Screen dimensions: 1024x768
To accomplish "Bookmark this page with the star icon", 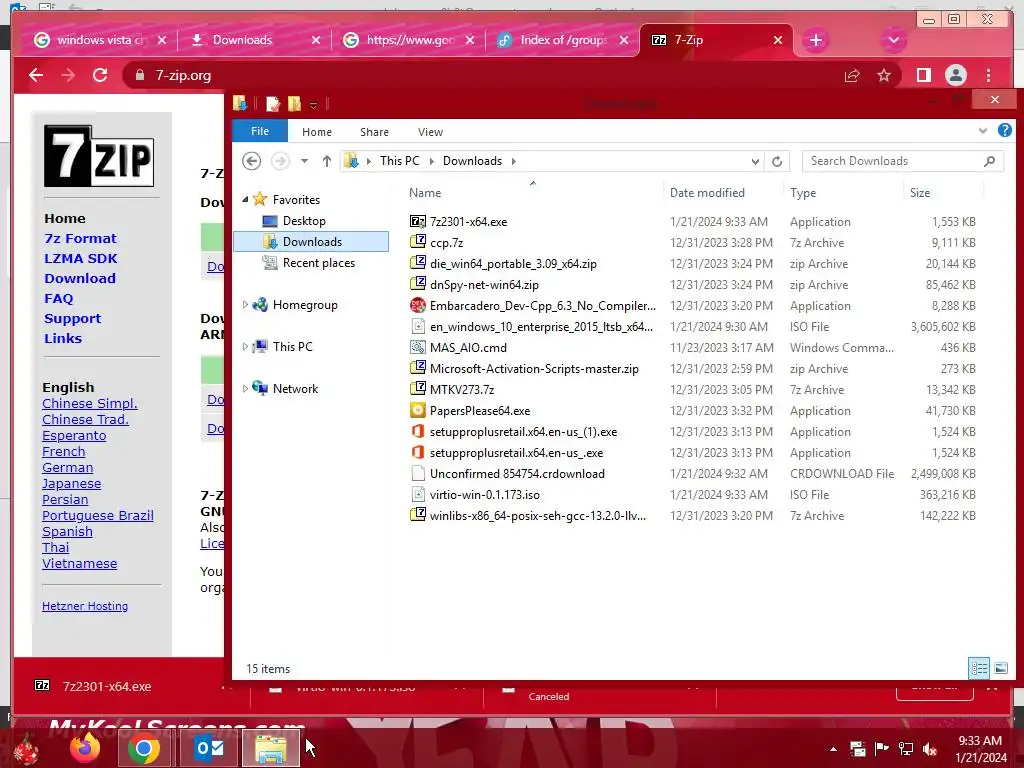I will (x=884, y=76).
